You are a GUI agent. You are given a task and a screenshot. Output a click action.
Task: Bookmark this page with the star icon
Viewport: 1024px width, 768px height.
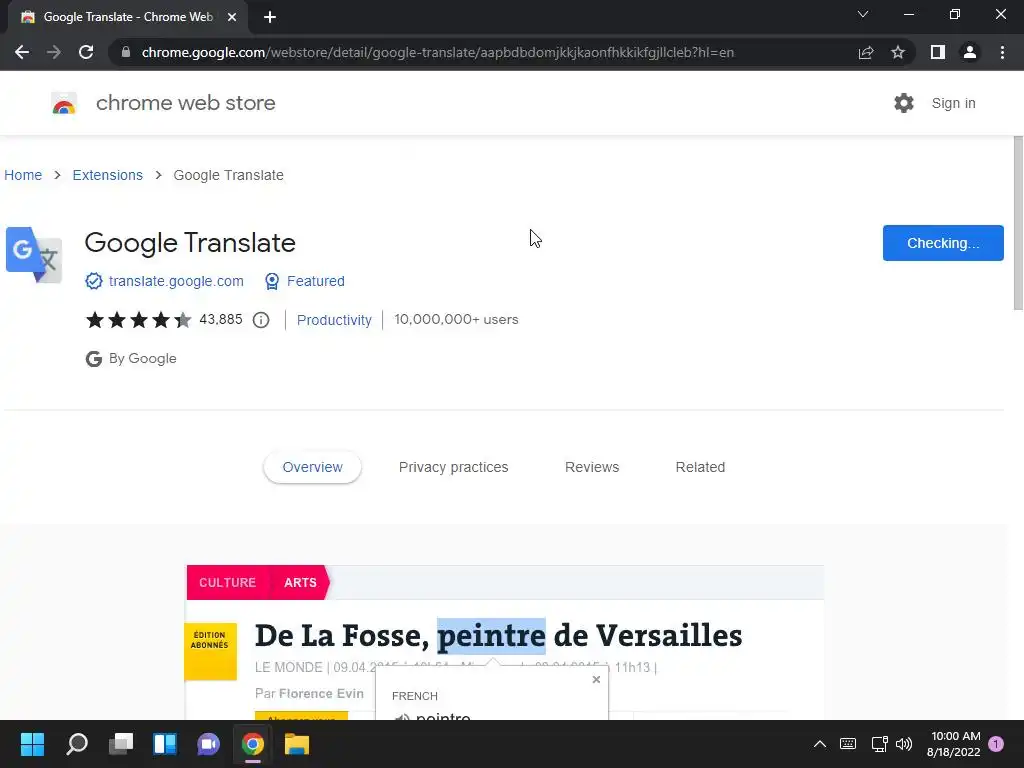(x=898, y=52)
